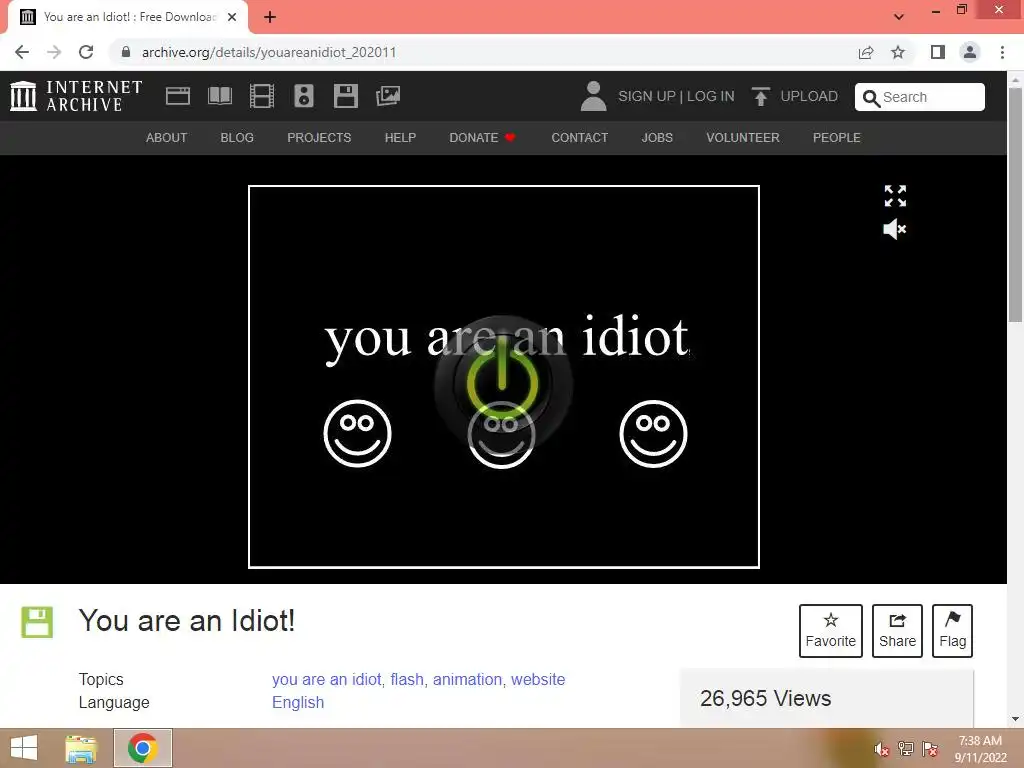Focus the address bar URL
This screenshot has height=768, width=1024.
tap(269, 52)
